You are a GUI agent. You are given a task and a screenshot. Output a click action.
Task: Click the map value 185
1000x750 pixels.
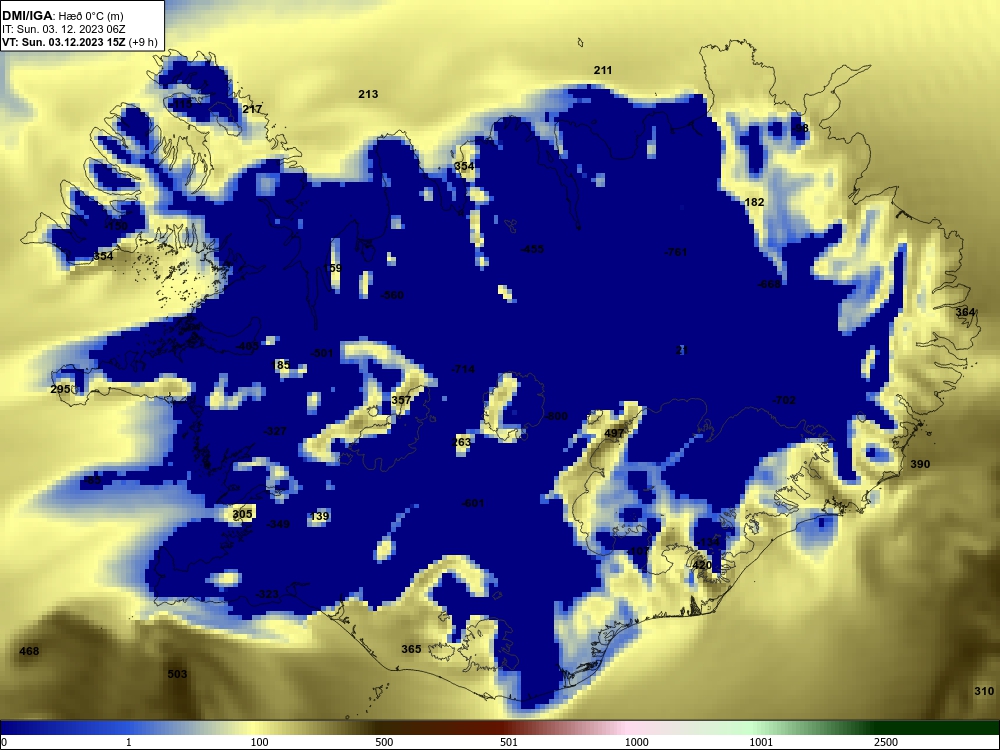pos(281,365)
